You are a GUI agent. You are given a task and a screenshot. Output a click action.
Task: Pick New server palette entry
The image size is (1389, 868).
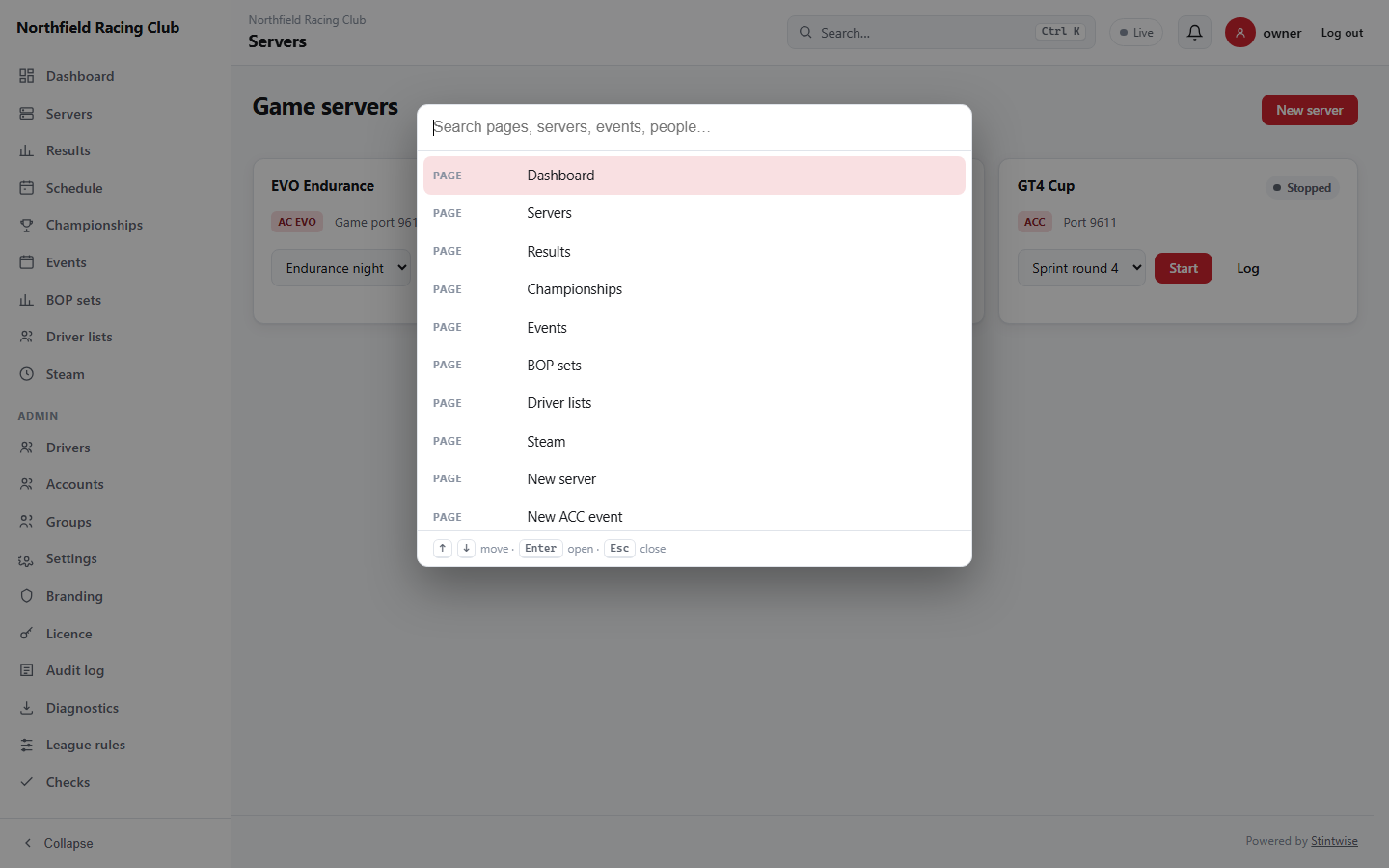694,479
